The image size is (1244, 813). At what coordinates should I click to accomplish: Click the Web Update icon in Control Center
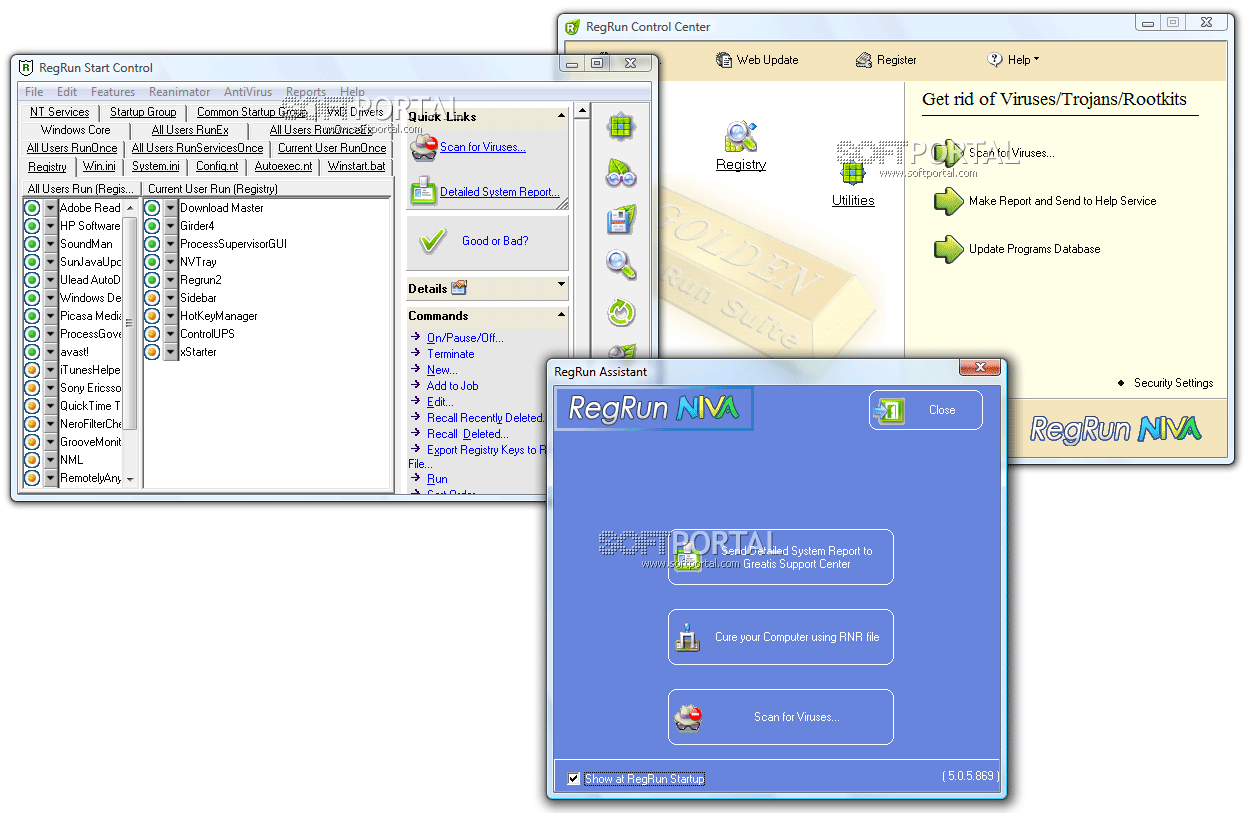[x=724, y=60]
